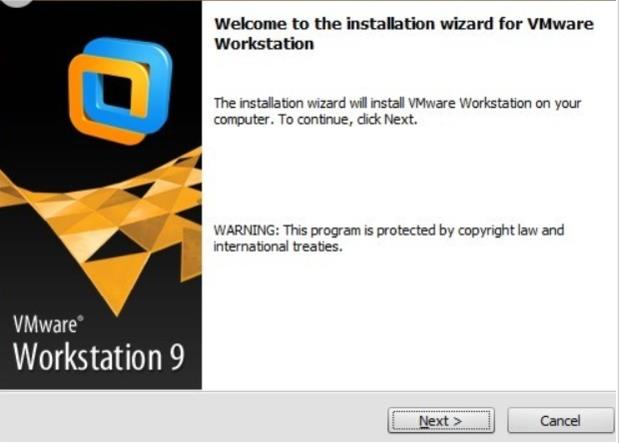
Task: Click the VMware overlapping squares logo
Action: [120, 91]
